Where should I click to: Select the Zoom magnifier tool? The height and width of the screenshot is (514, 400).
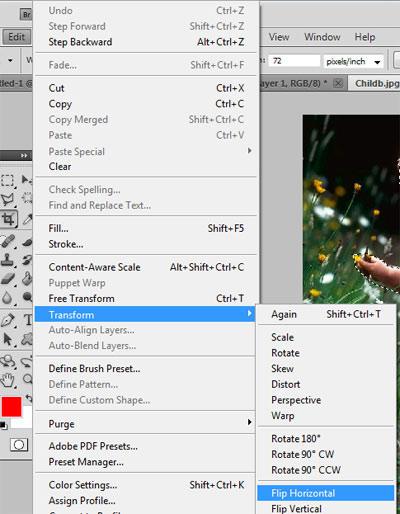[x=27, y=379]
